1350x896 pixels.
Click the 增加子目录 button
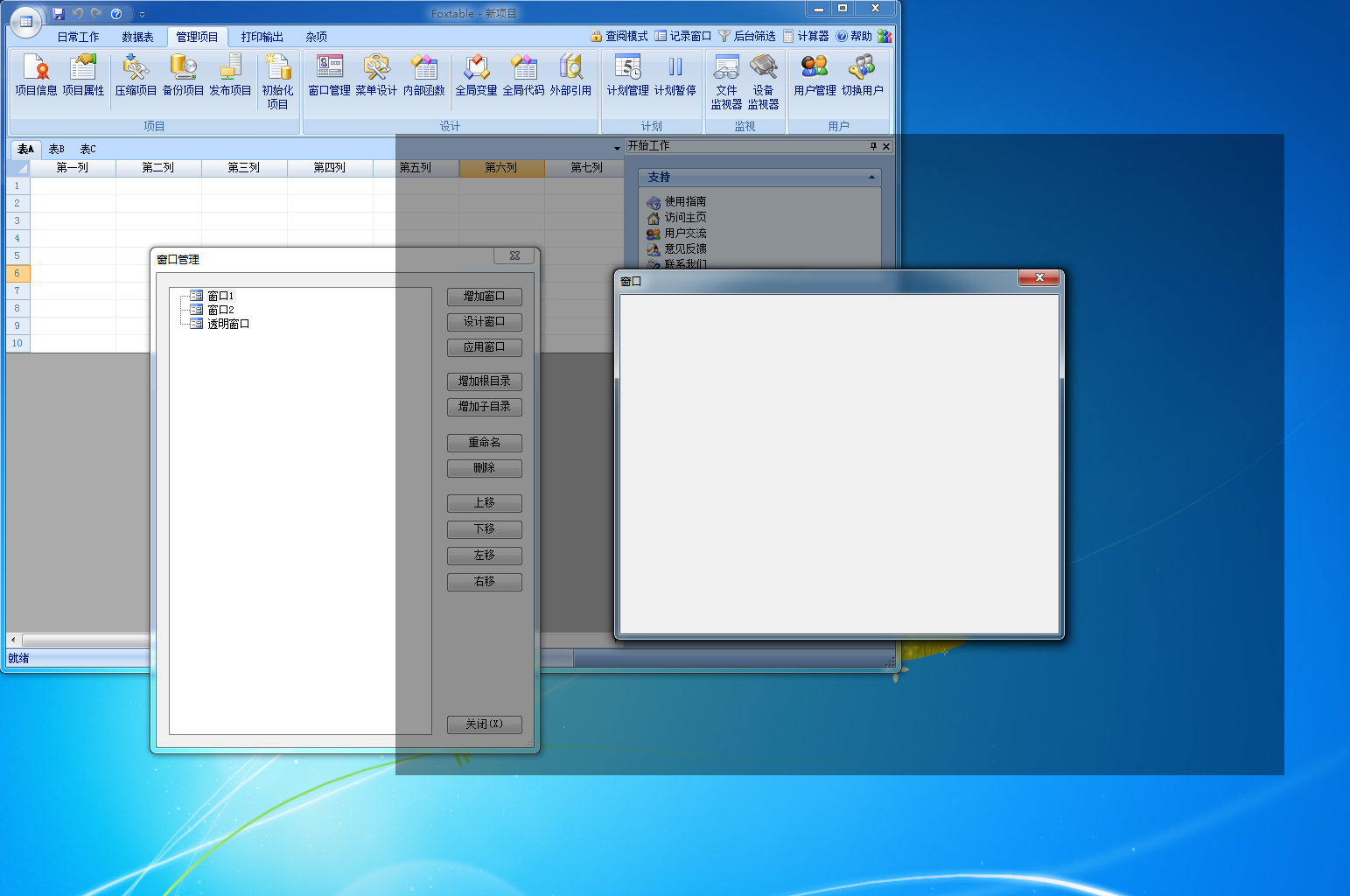(484, 407)
